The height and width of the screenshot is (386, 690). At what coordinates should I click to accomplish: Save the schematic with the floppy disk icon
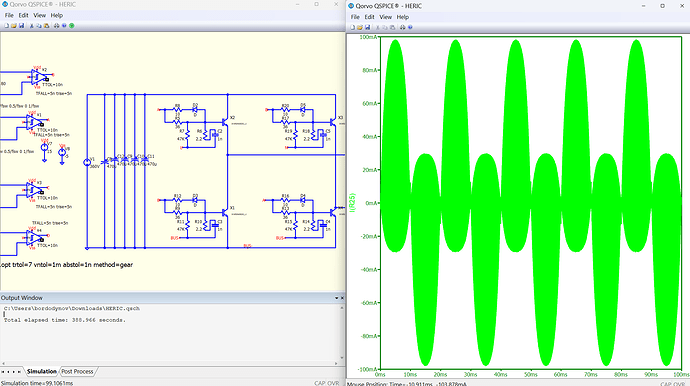21,26
